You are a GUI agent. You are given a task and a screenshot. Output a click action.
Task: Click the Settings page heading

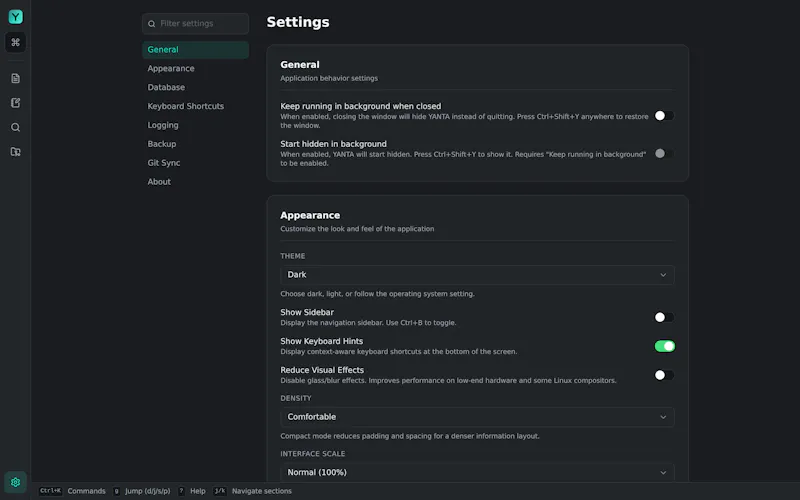coord(298,22)
